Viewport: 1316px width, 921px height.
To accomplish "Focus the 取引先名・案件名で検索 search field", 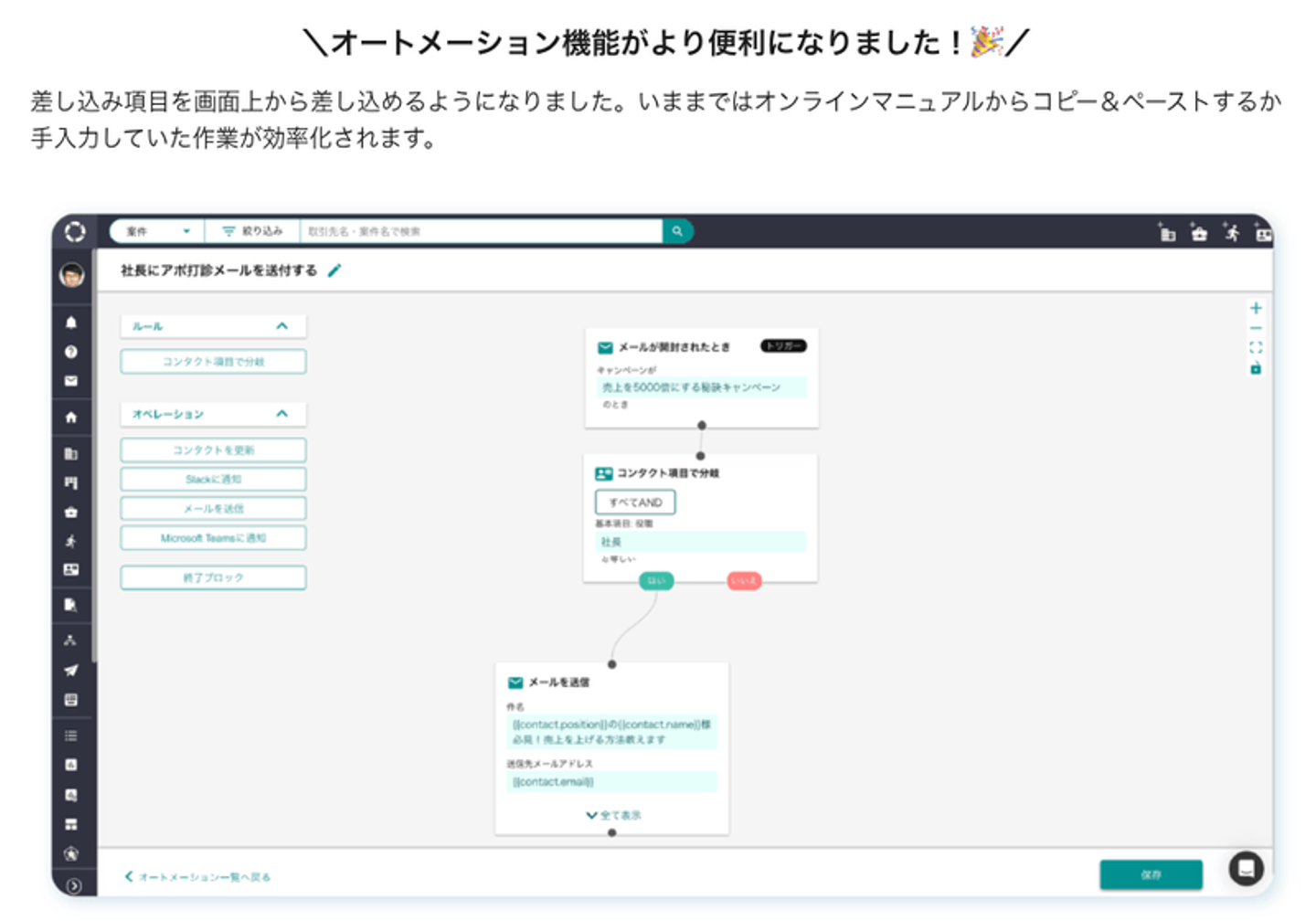I will click(481, 231).
